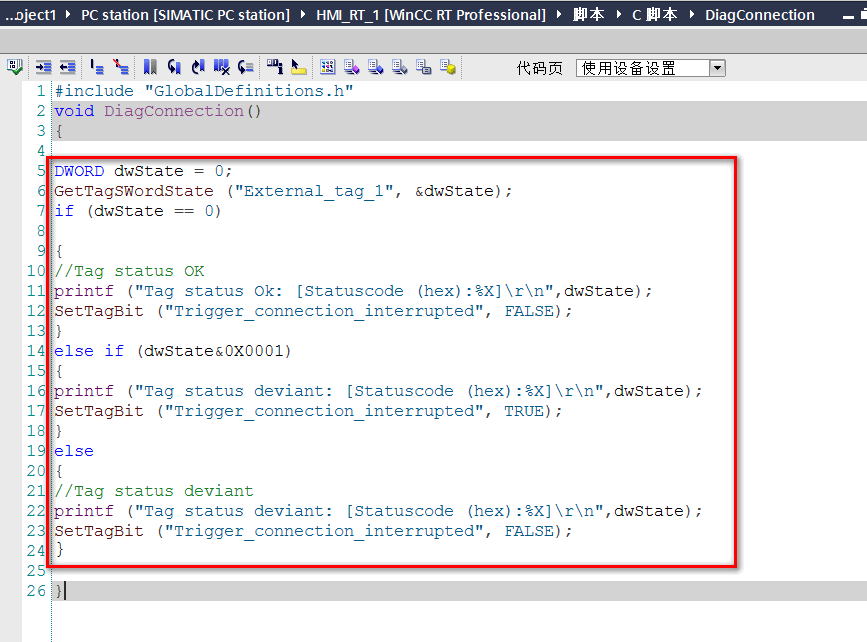Click the decrease indent icon
Viewport: 867px width, 642px height.
[67, 67]
